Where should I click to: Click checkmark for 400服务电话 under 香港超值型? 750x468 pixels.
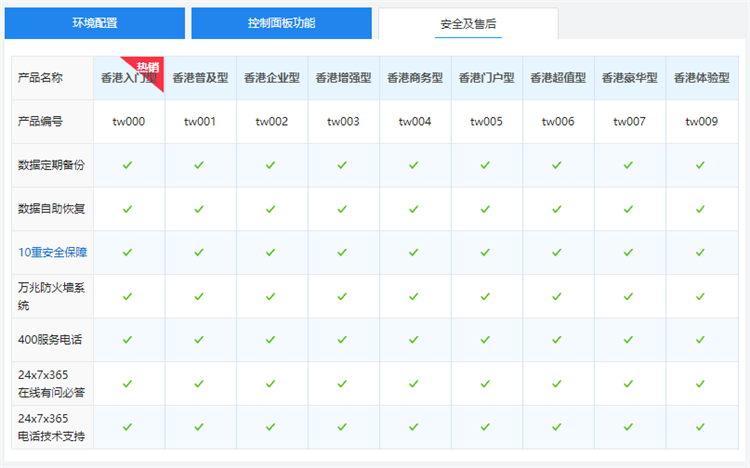click(557, 340)
